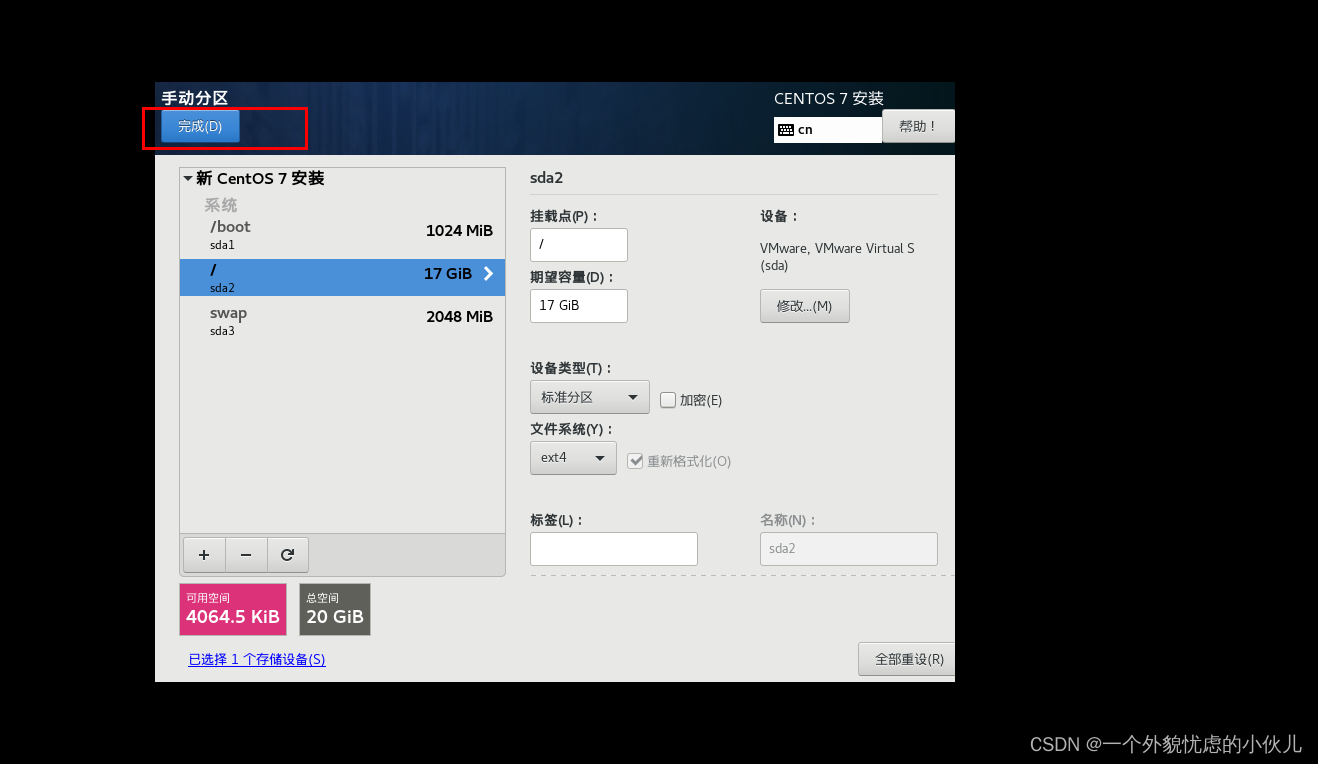The height and width of the screenshot is (764, 1318).
Task: Click the arrow chevron on the sda2 row
Action: [x=488, y=273]
